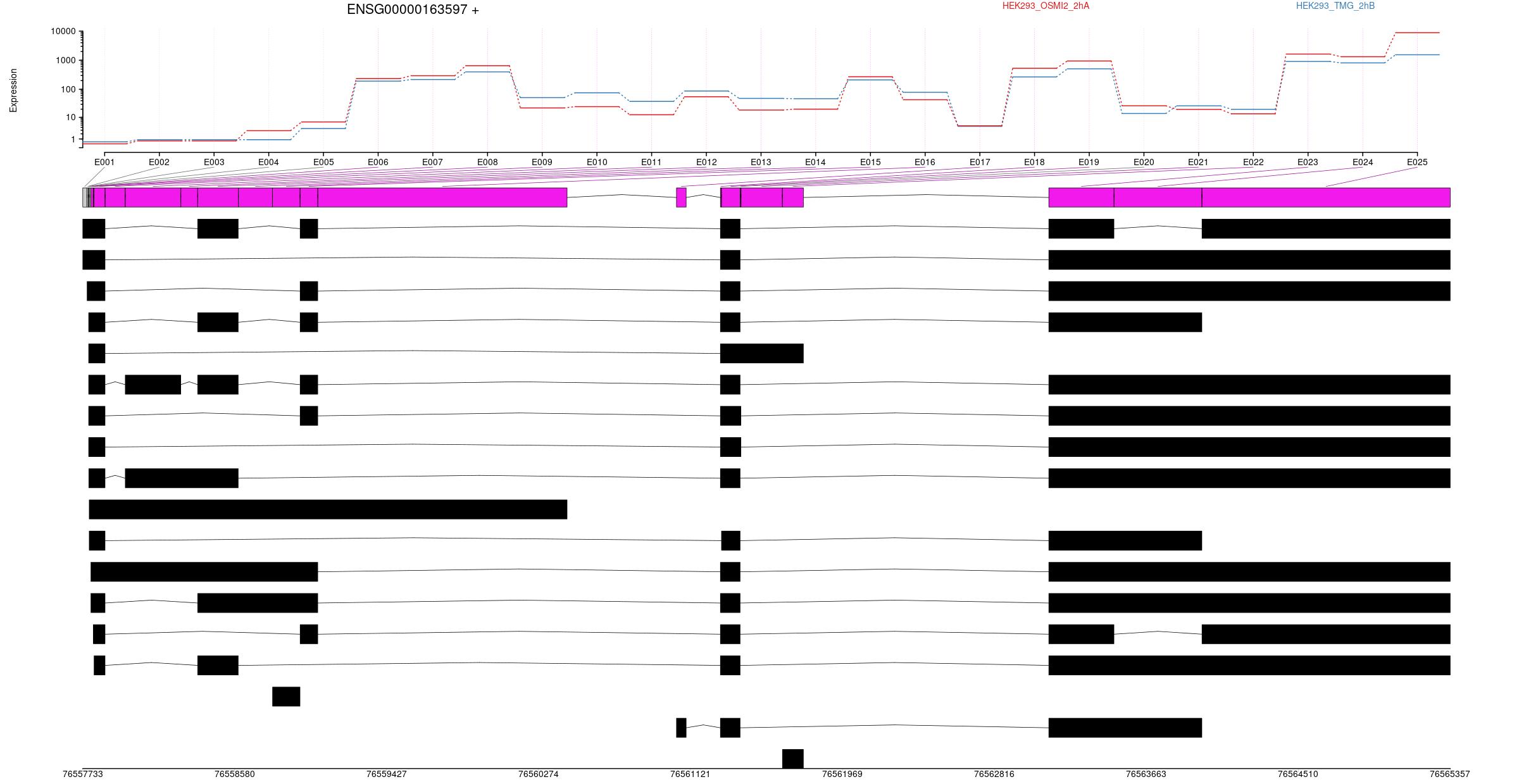Click exon label E023
Image resolution: width=1519 pixels, height=784 pixels.
(x=1308, y=162)
